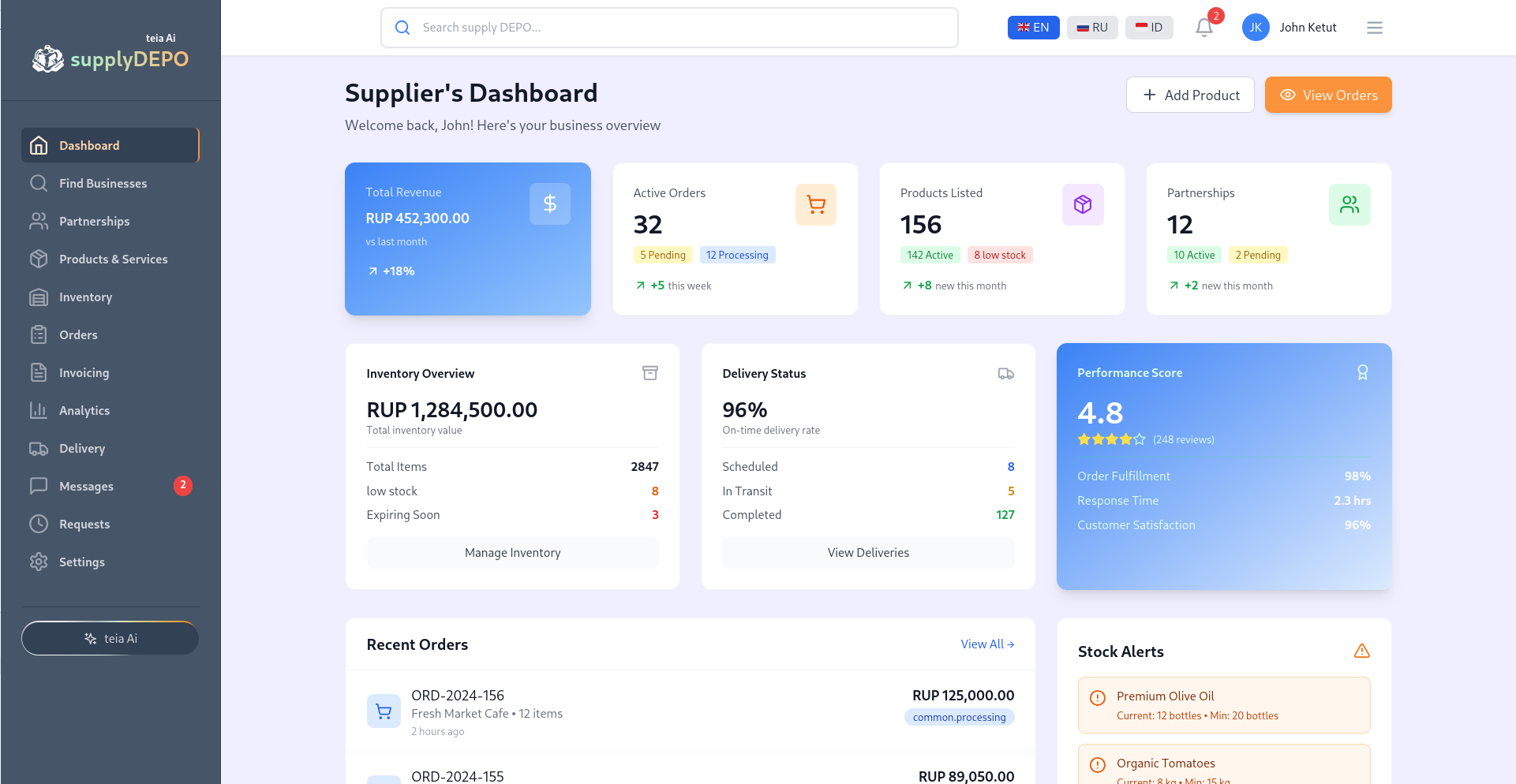This screenshot has height=784, width=1516.
Task: Click the search magnifier icon
Action: click(x=402, y=28)
